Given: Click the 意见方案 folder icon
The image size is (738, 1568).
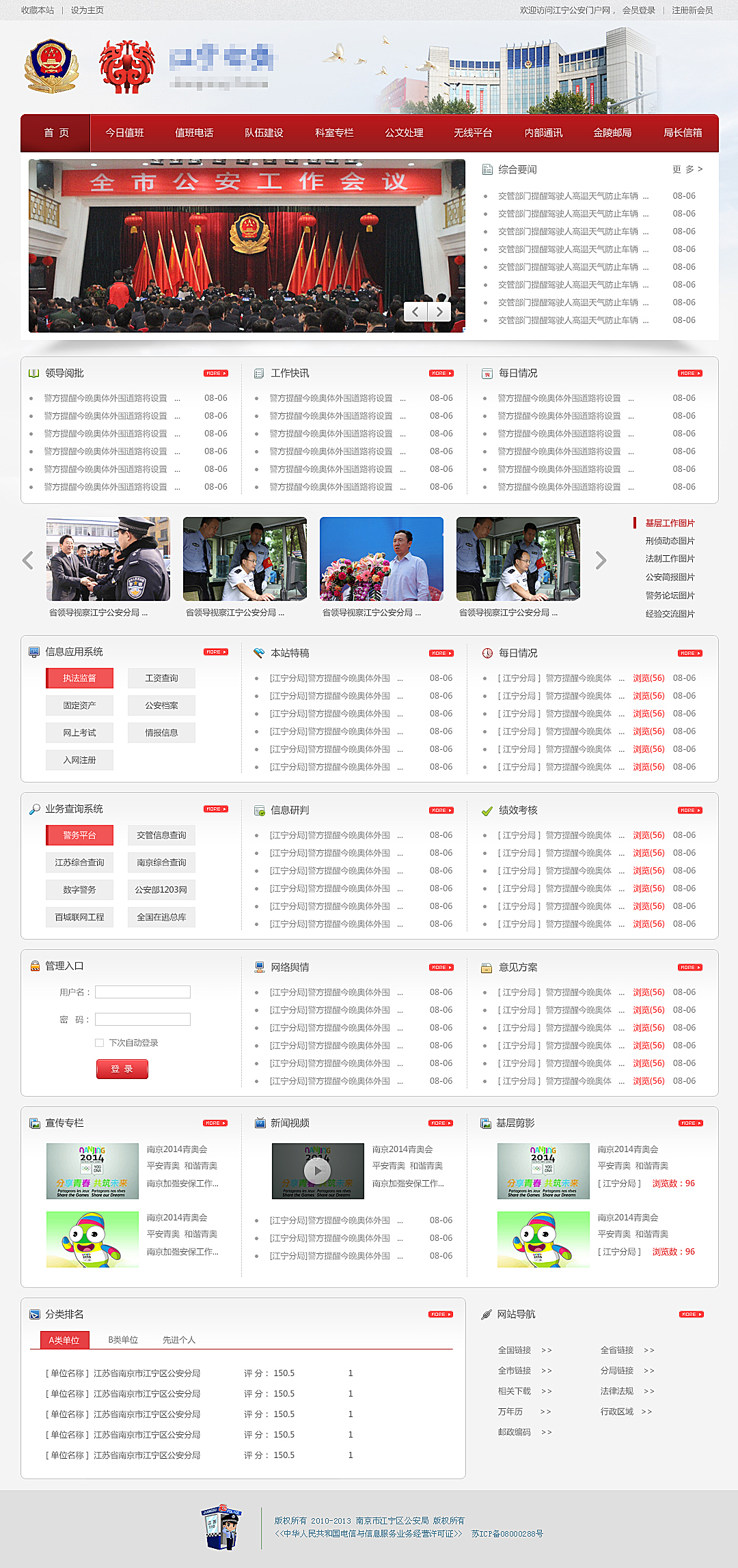Looking at the screenshot, I should [487, 968].
